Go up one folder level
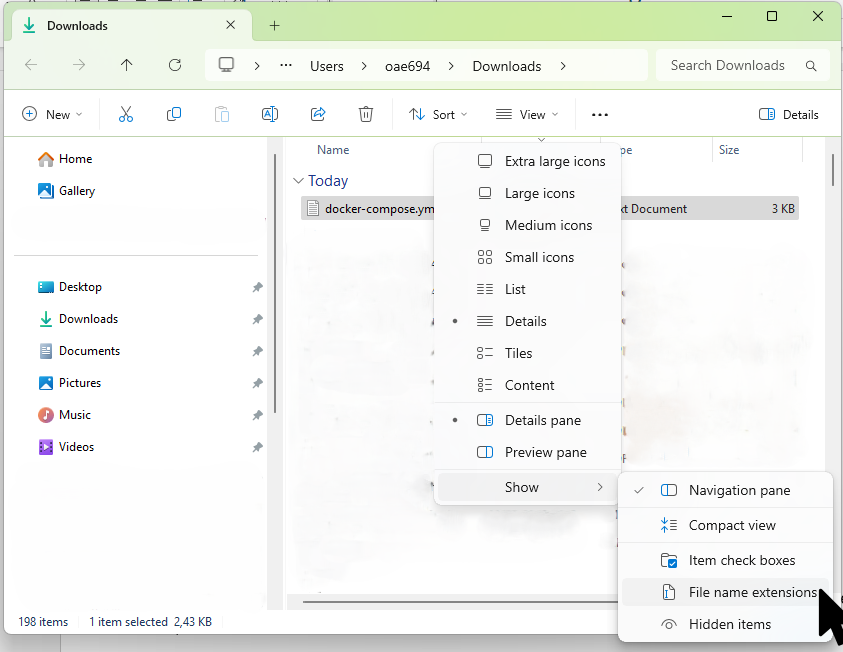Image resolution: width=843 pixels, height=652 pixels. click(x=126, y=66)
